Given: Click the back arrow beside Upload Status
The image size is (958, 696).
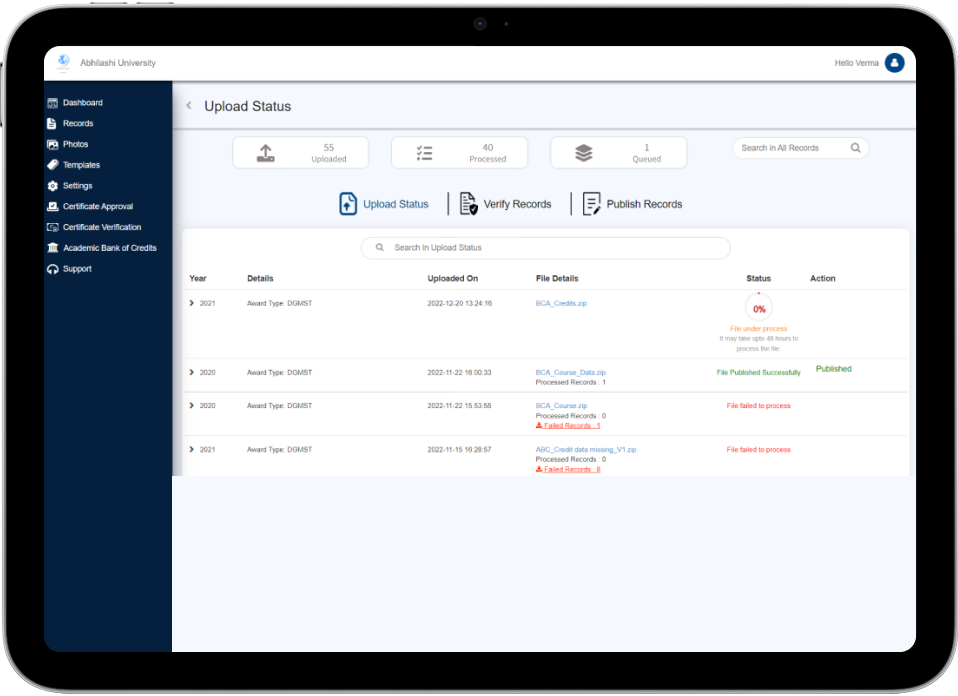Looking at the screenshot, I should [x=189, y=106].
